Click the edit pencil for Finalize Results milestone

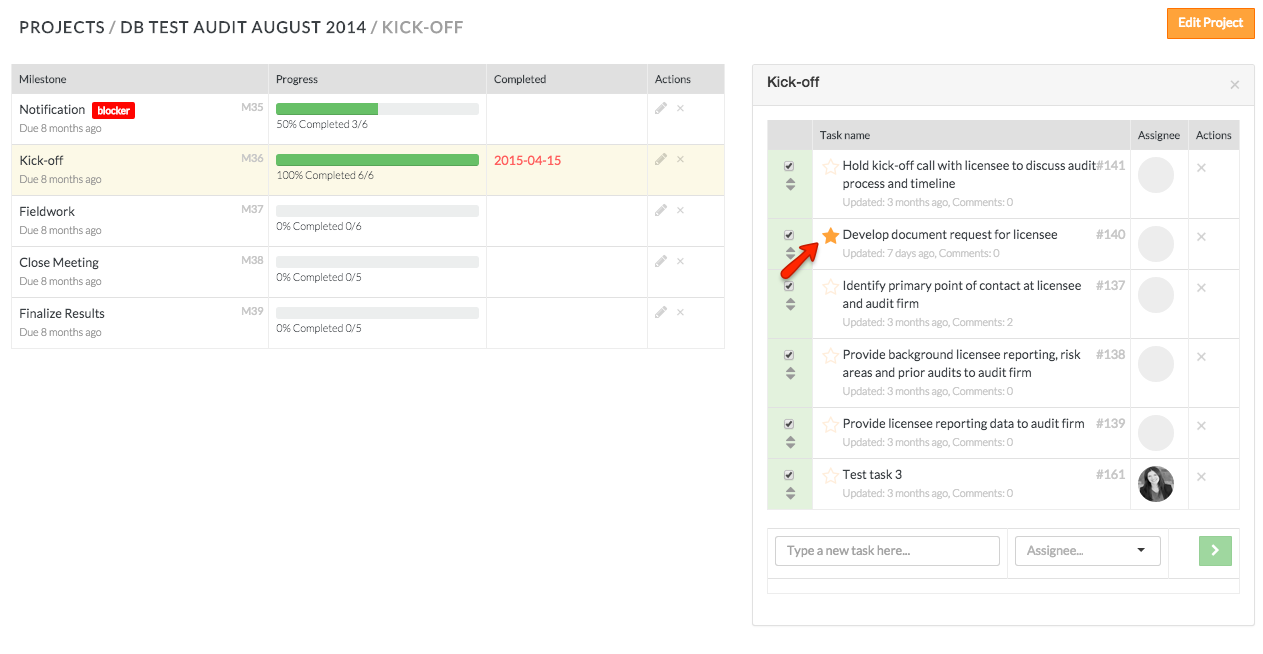click(x=660, y=312)
